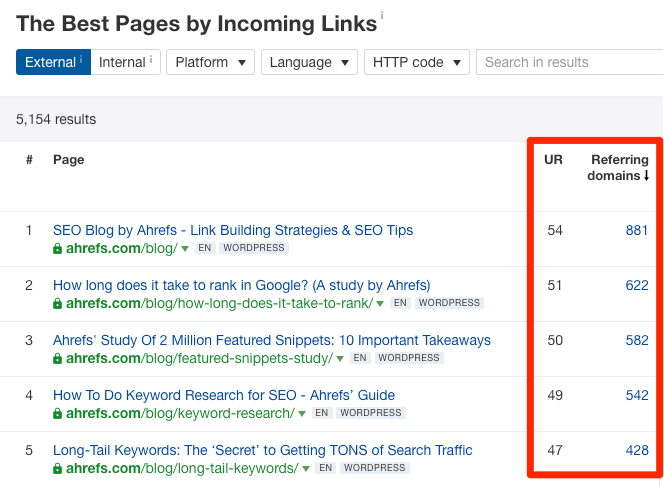Switch to the Internal links tab
The width and height of the screenshot is (664, 486).
[125, 62]
